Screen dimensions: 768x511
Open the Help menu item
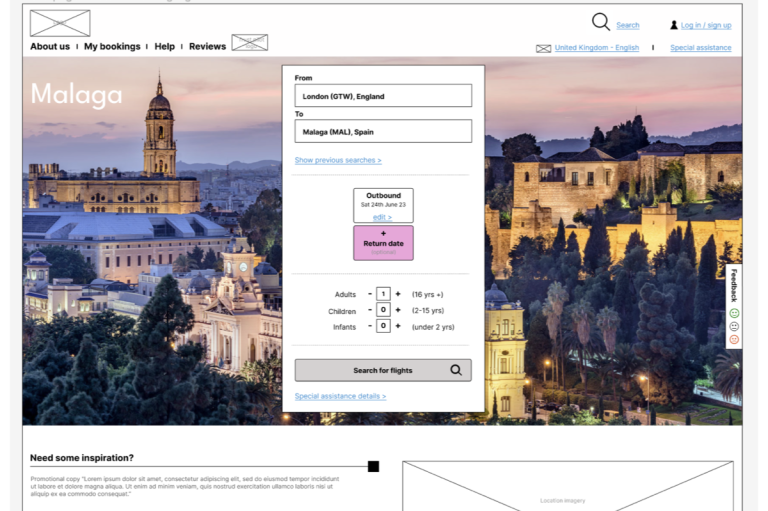click(x=165, y=47)
